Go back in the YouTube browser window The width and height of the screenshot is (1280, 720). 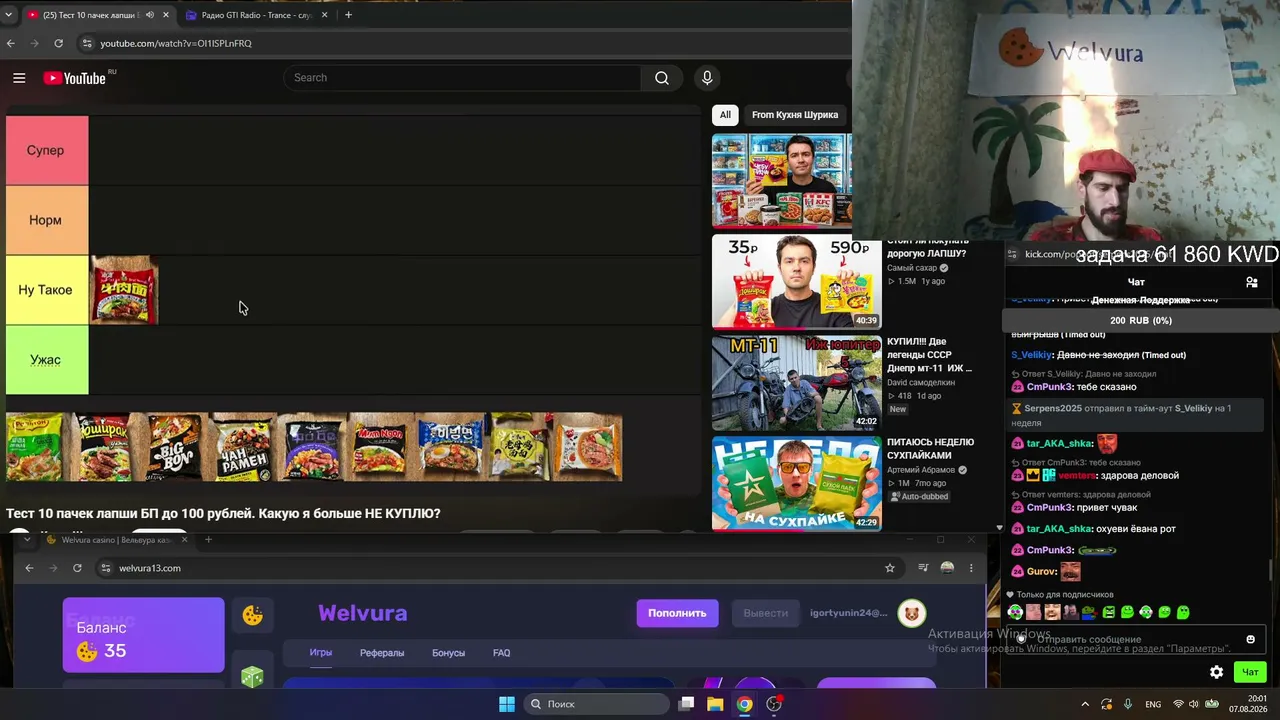coord(11,43)
